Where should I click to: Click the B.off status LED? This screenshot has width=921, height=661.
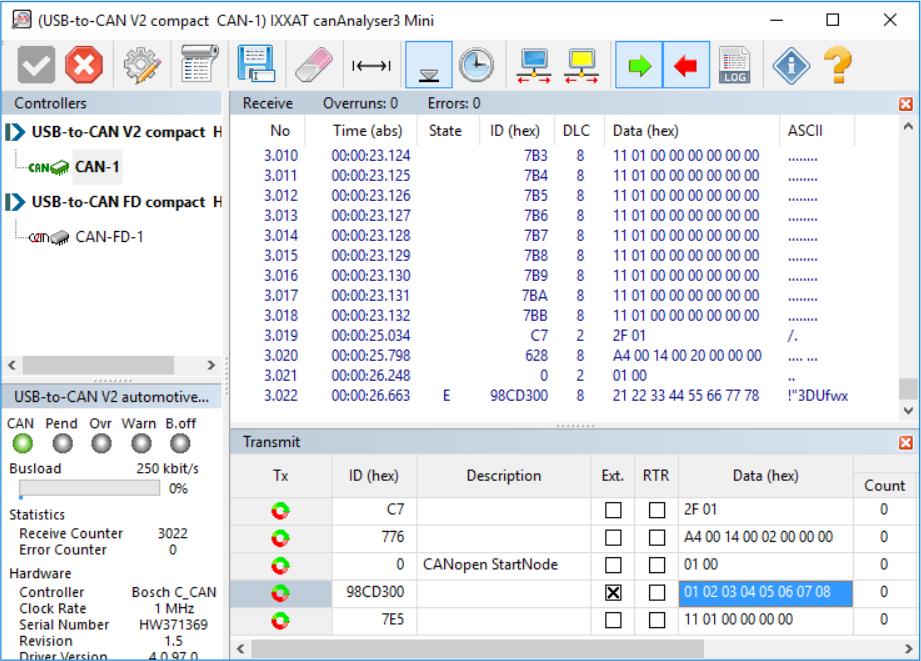pyautogui.click(x=180, y=444)
